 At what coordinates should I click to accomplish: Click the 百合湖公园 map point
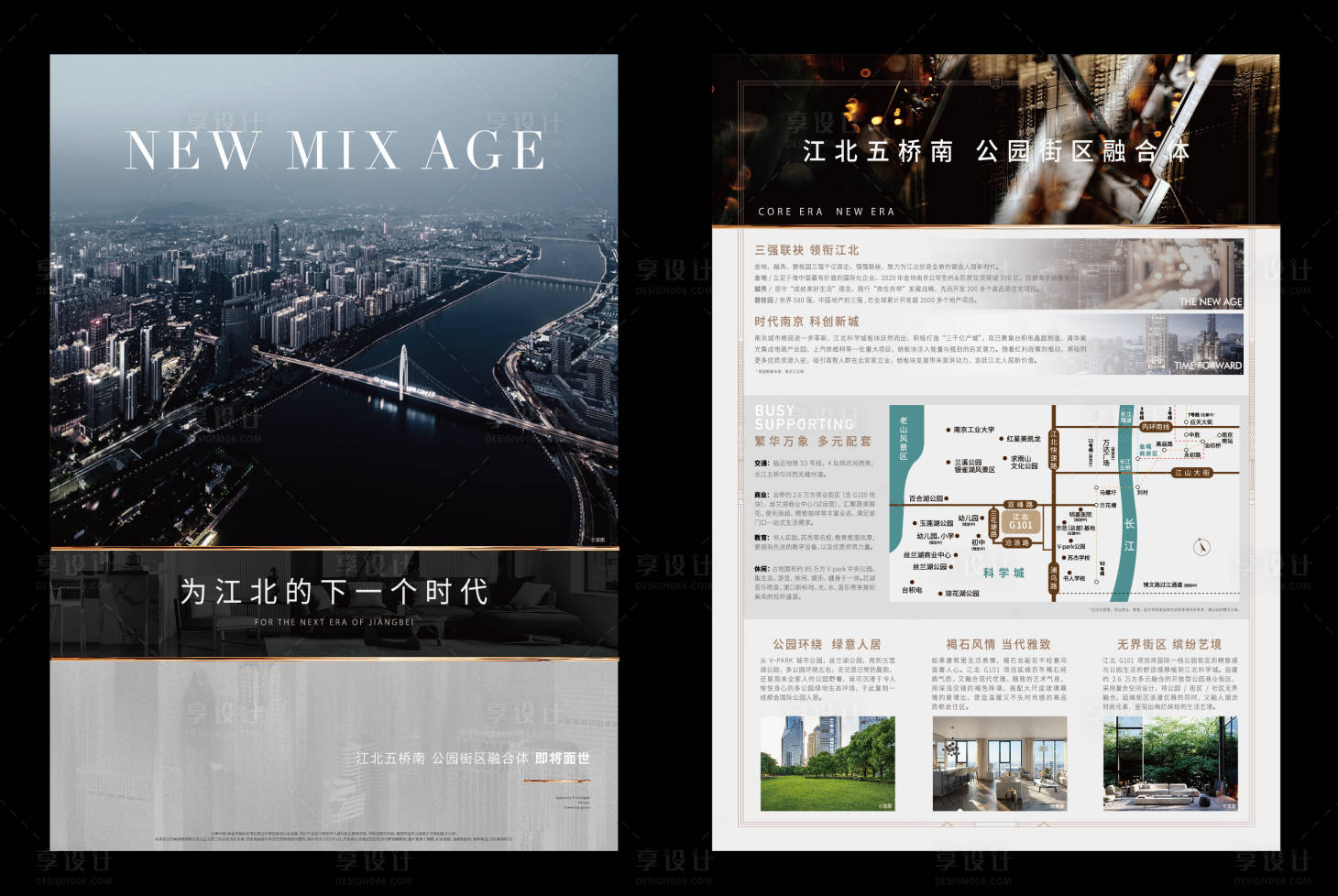[928, 498]
